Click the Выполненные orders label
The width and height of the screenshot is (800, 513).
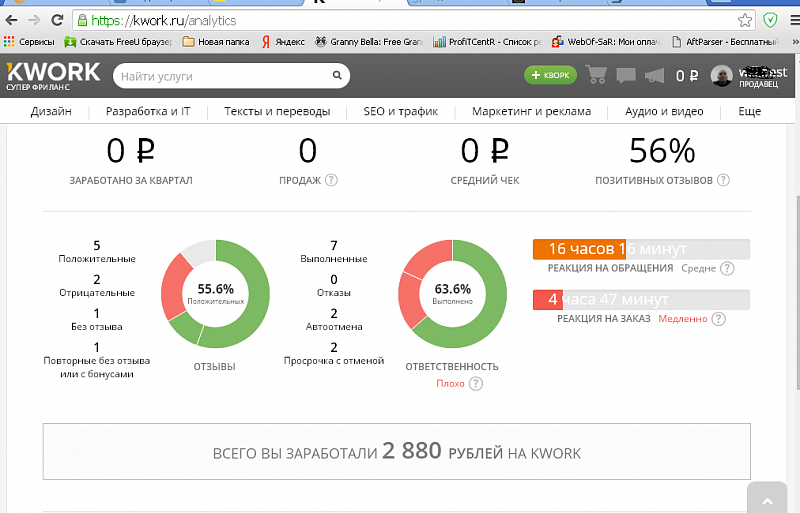tap(334, 259)
